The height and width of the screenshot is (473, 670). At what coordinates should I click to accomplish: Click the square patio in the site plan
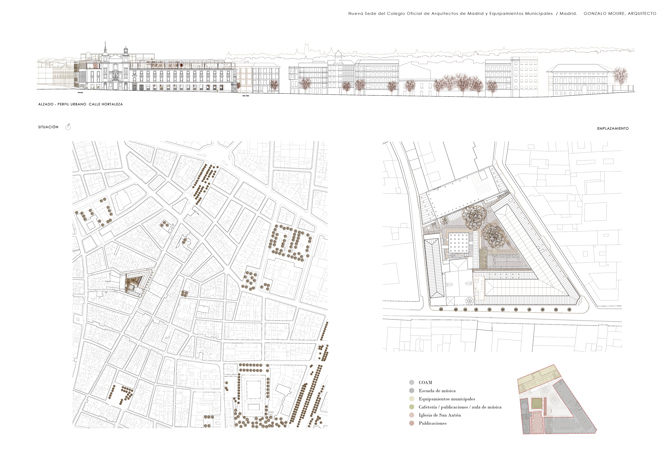point(458,241)
